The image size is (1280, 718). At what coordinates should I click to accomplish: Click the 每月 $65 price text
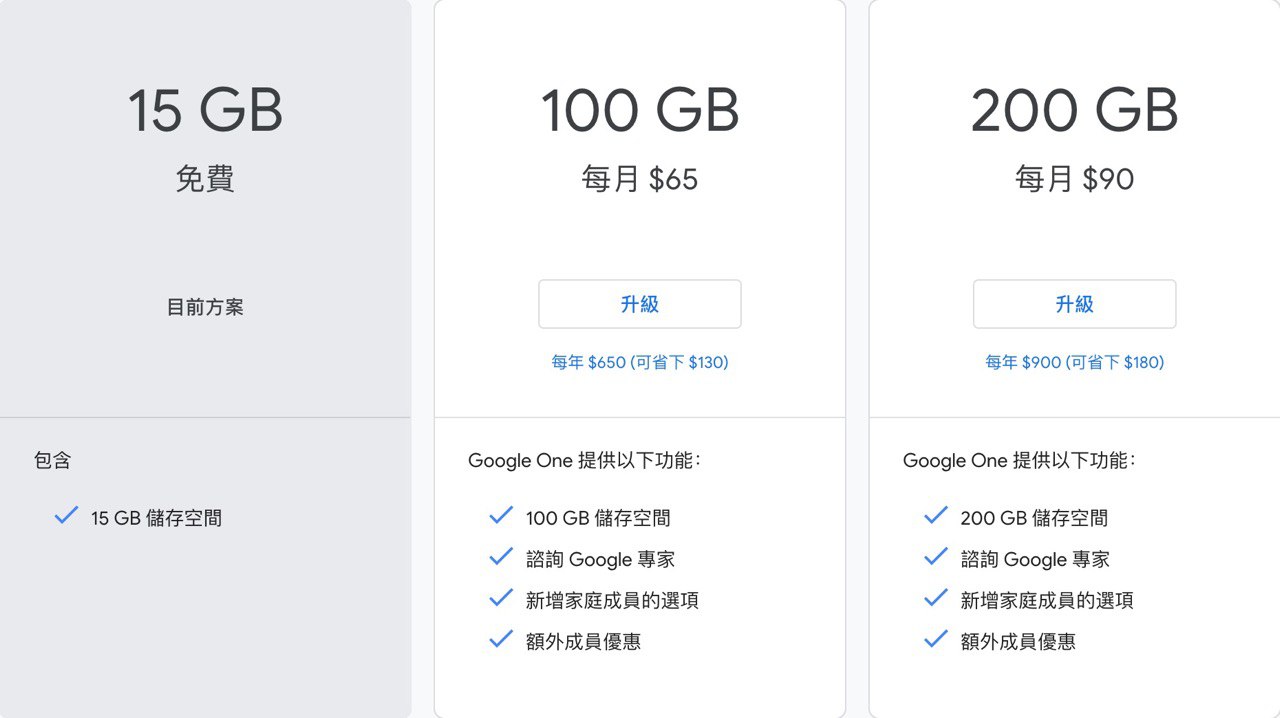640,179
